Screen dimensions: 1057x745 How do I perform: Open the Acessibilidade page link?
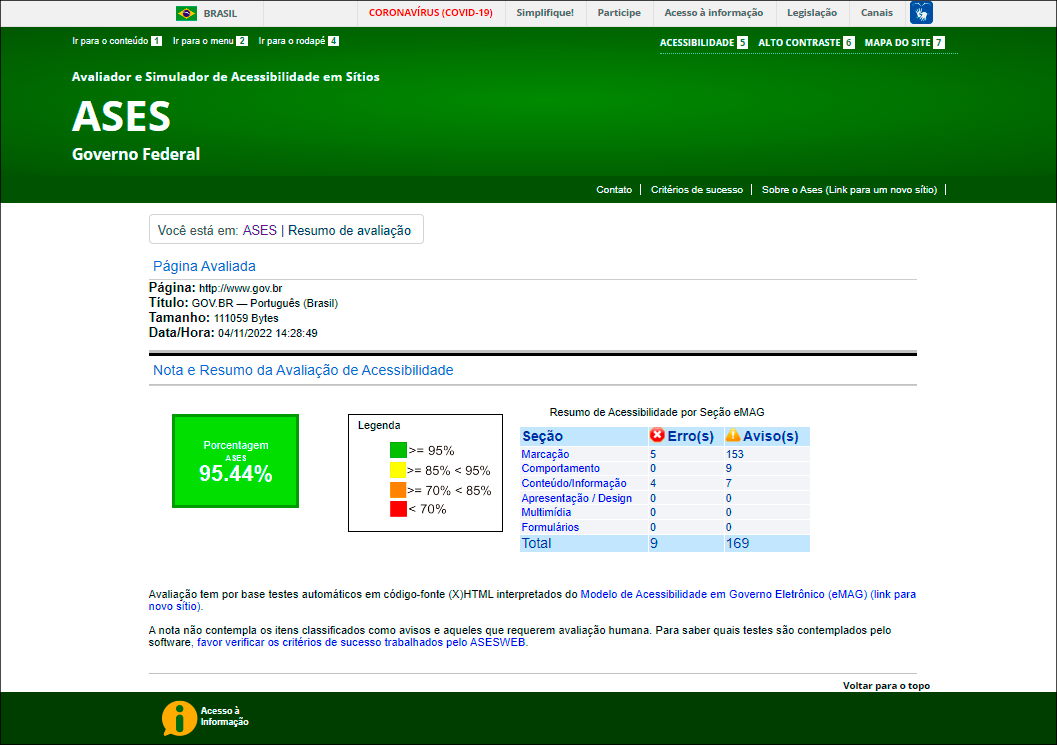pyautogui.click(x=697, y=43)
